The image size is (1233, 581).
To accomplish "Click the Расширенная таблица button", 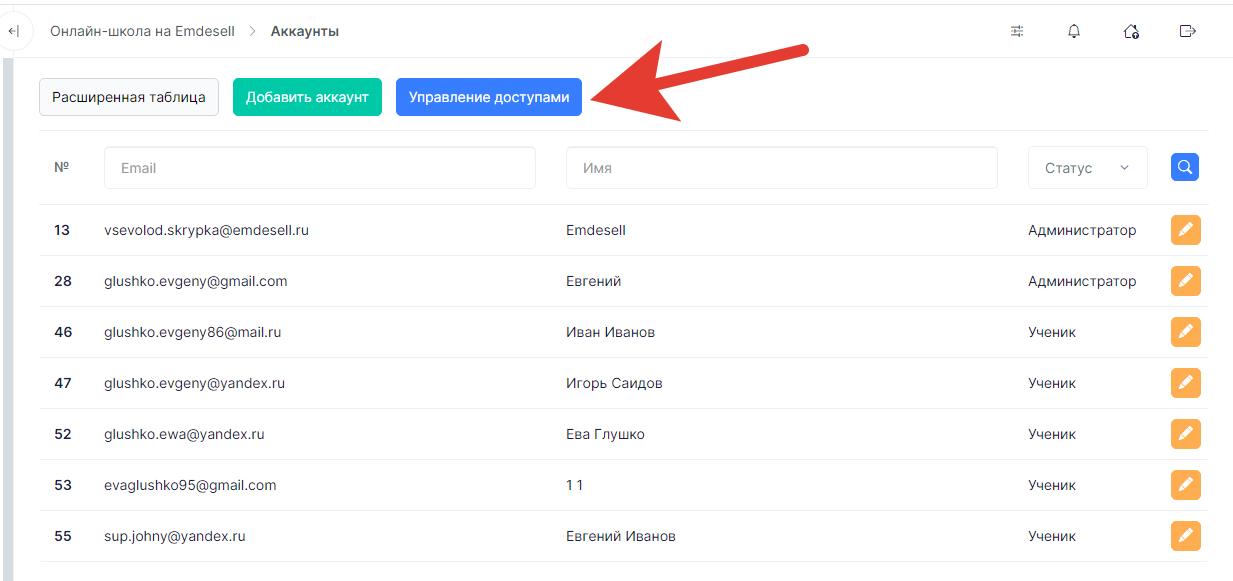I will tap(129, 97).
